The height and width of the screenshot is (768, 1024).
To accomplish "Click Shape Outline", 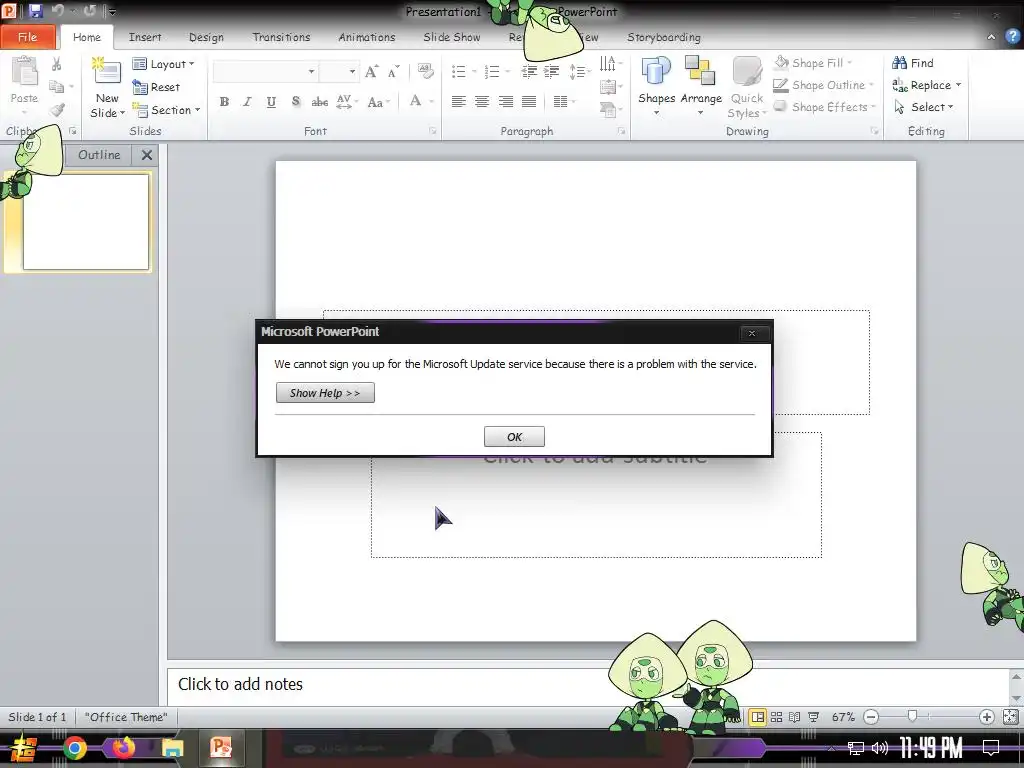I will pos(824,85).
